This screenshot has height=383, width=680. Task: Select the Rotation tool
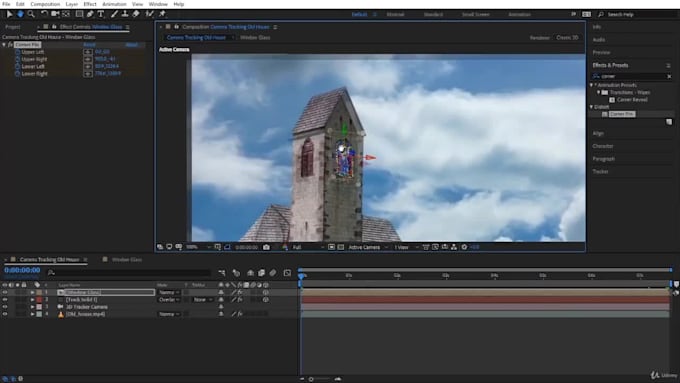tap(44, 14)
